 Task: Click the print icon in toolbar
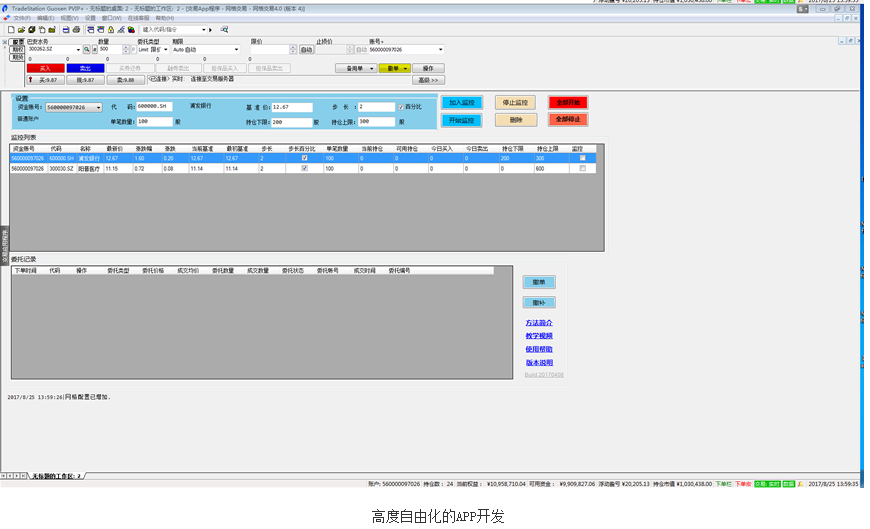click(x=77, y=30)
